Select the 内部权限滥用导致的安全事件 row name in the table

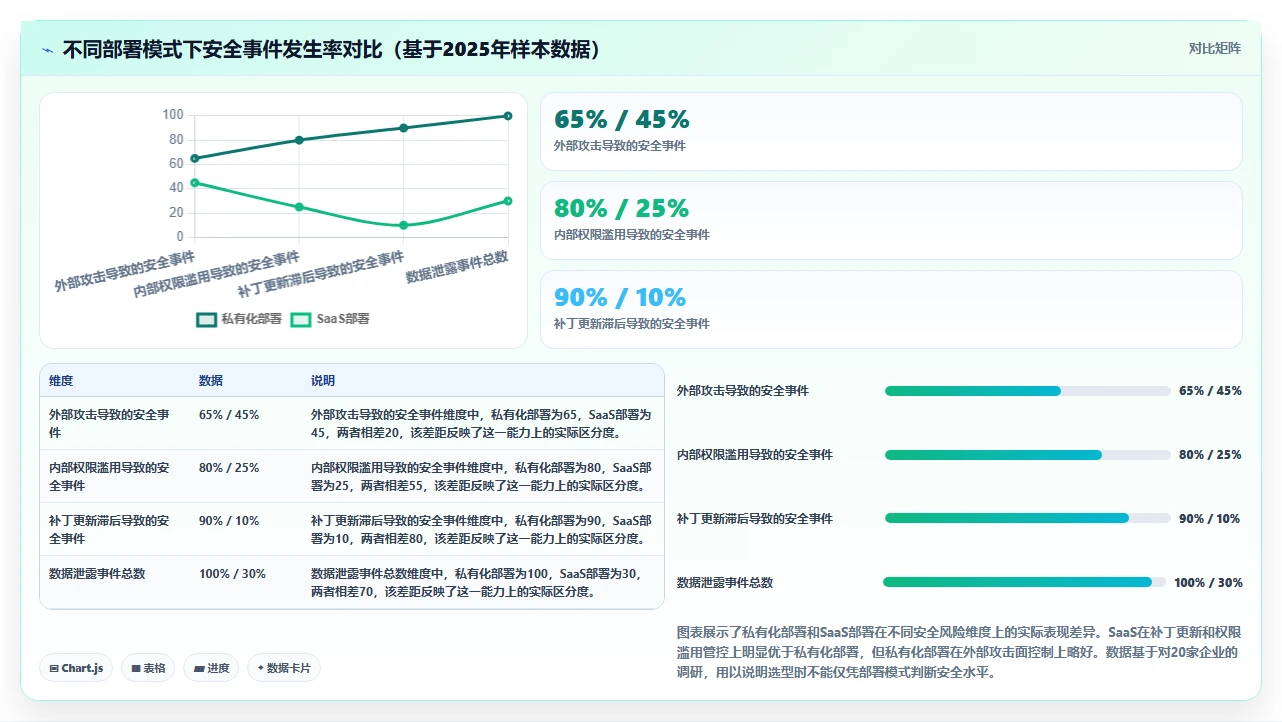click(109, 477)
